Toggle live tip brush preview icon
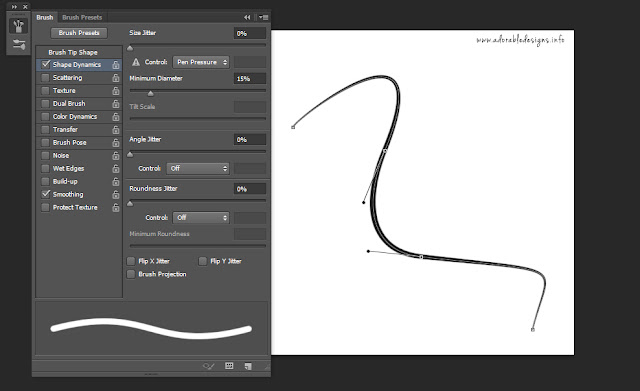640x391 pixels. pyautogui.click(x=209, y=366)
